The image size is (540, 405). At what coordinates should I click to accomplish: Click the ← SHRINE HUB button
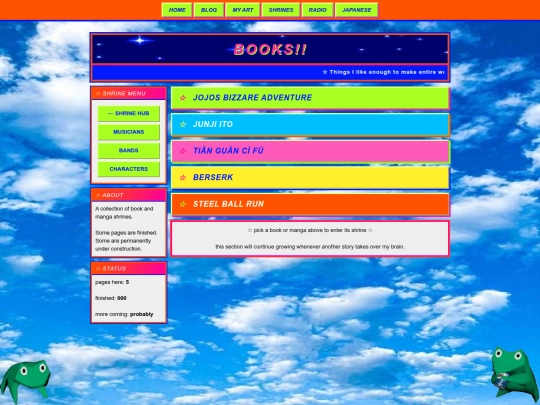(128, 113)
